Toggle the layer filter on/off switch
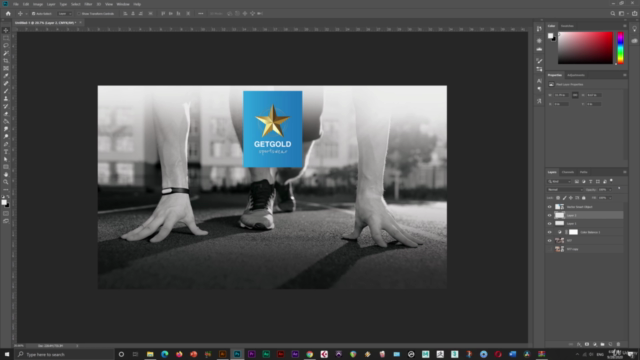640x360 pixels. 611,180
